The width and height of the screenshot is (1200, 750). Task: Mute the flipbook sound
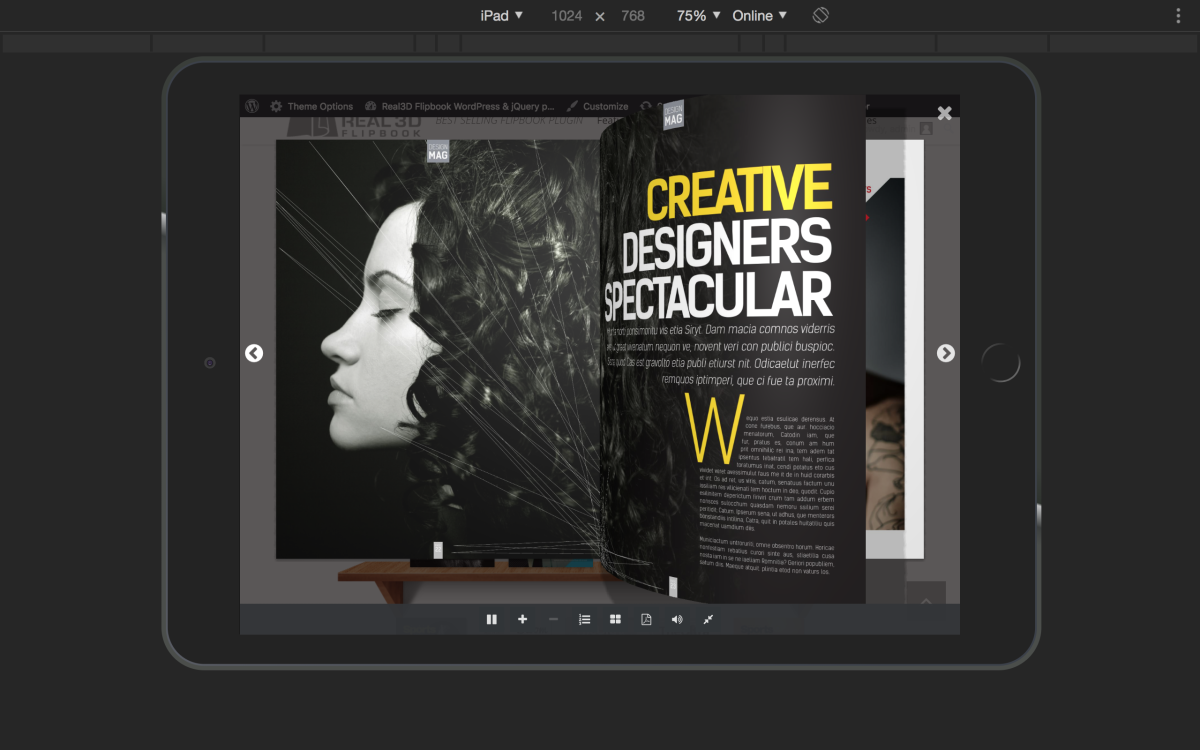click(676, 619)
